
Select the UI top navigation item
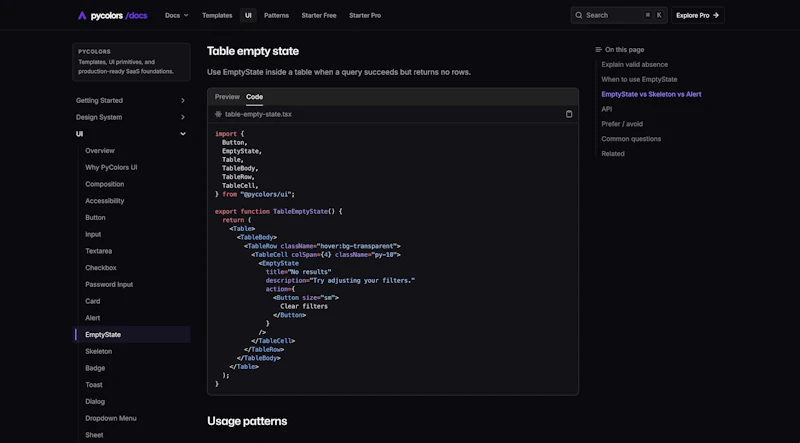coord(248,15)
